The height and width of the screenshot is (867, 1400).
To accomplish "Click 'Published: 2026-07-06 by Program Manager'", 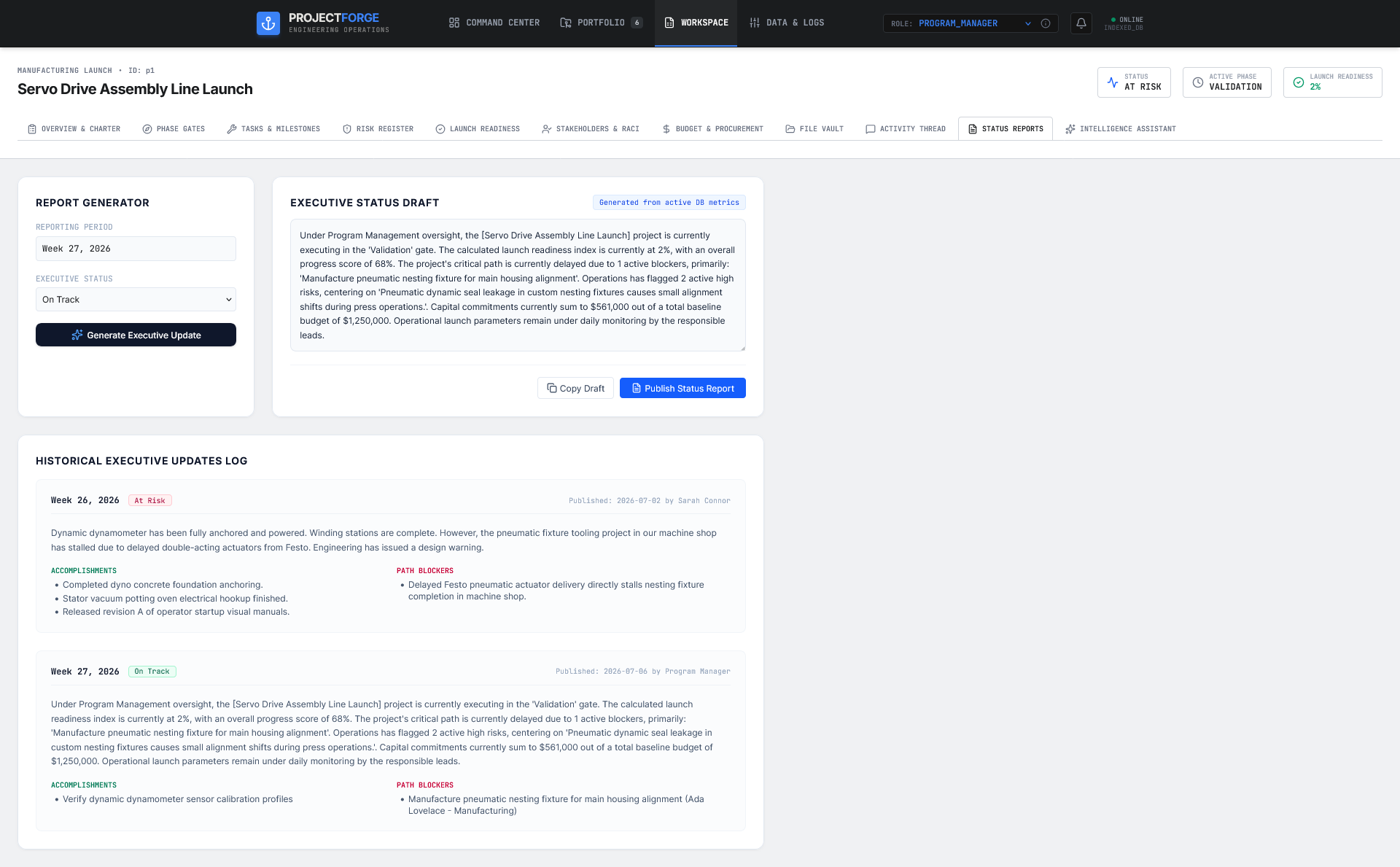I will coord(642,672).
